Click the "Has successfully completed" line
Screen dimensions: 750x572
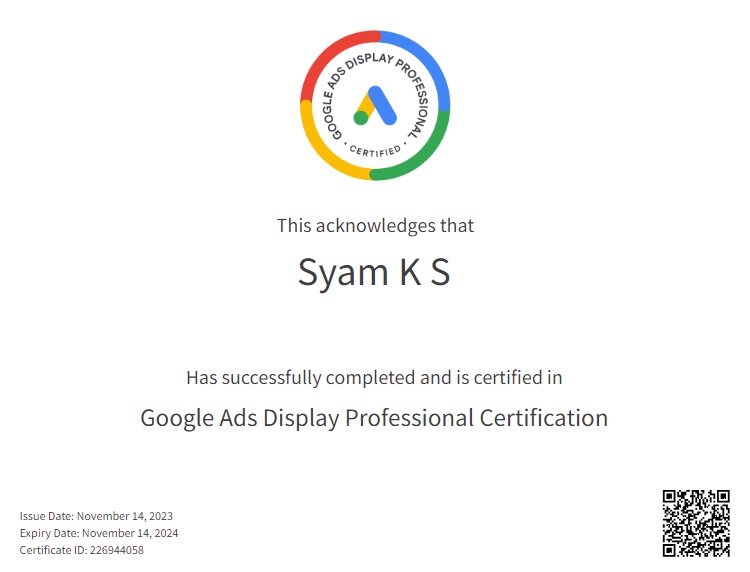374,378
